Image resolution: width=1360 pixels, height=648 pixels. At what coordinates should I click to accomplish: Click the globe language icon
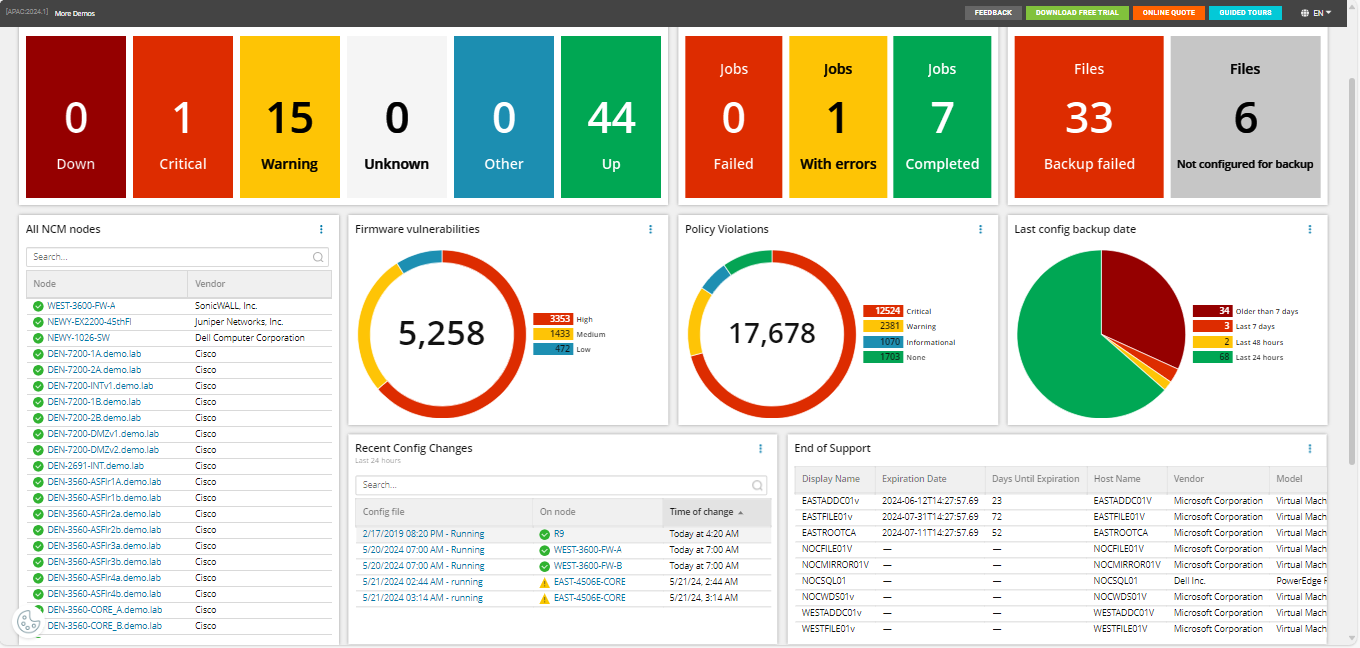[1306, 13]
